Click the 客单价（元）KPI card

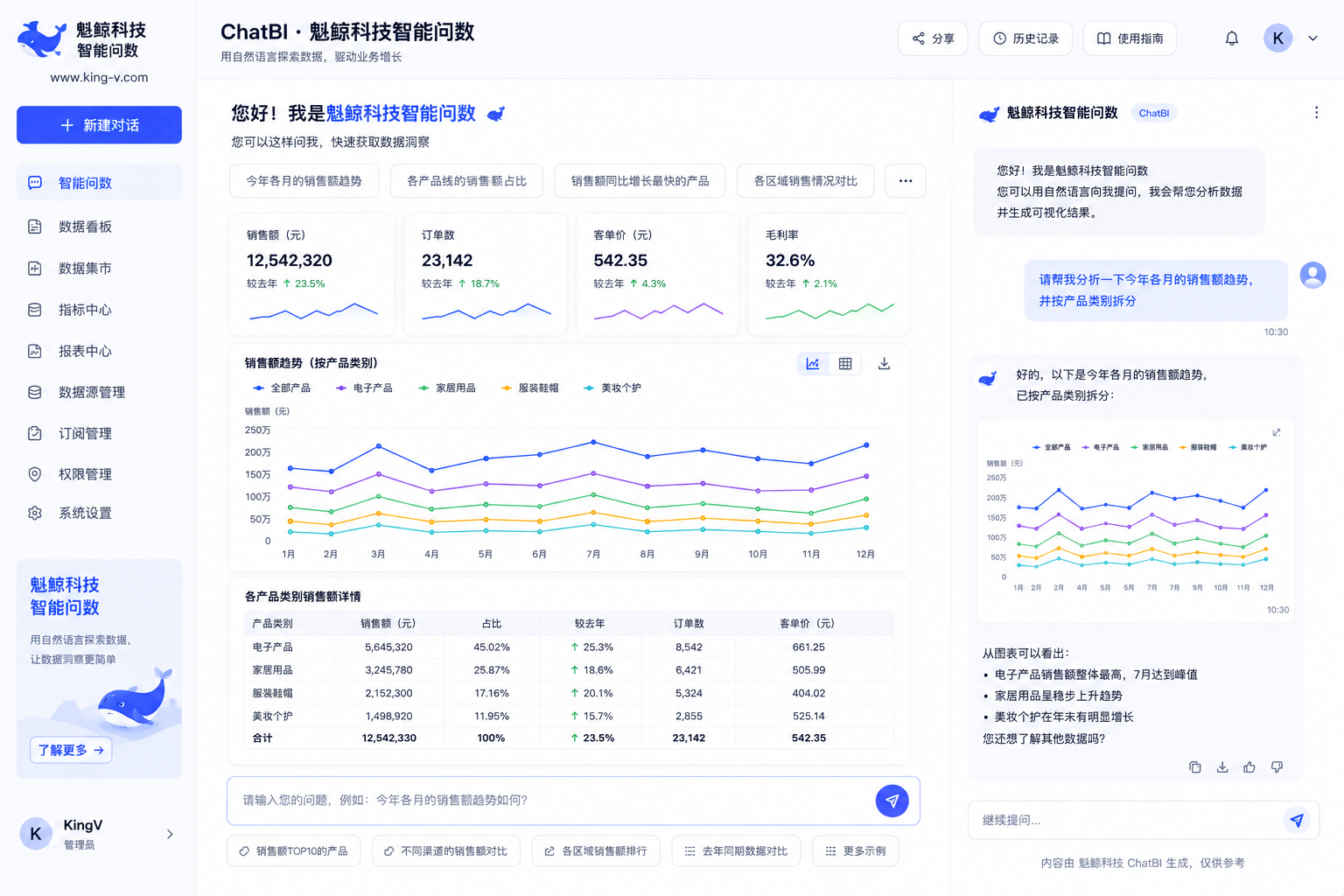657,275
